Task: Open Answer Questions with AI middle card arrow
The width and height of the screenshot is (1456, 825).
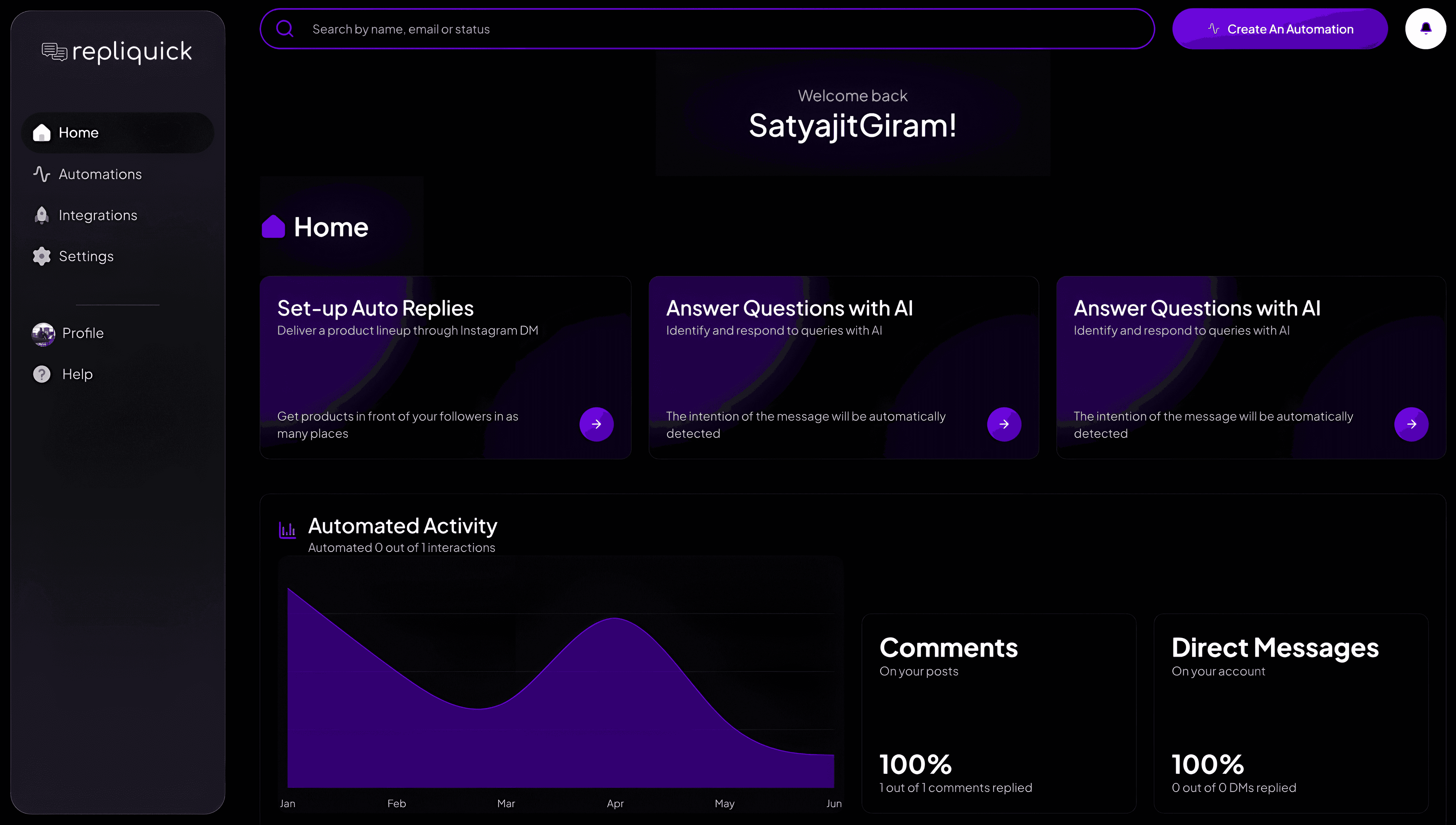Action: [x=1003, y=424]
